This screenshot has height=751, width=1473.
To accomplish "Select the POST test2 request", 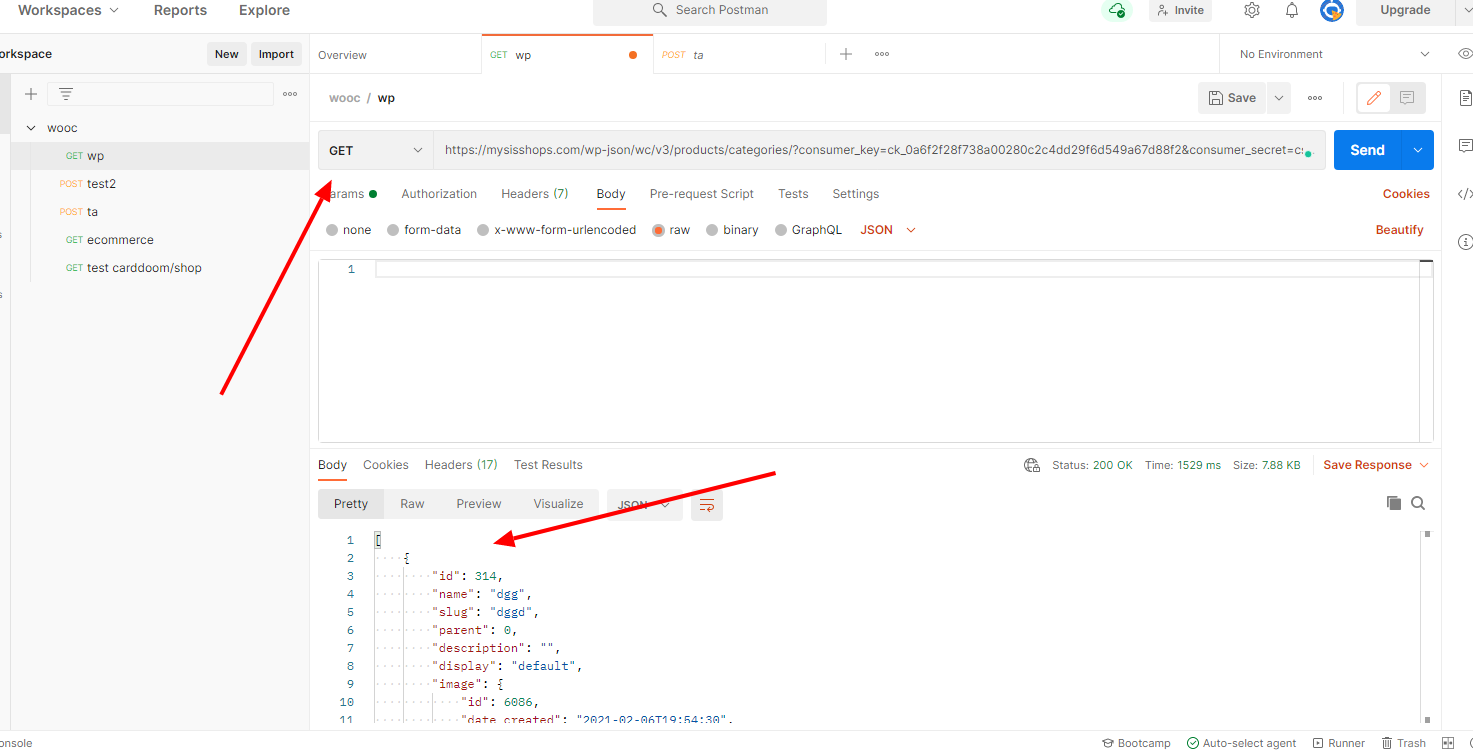I will click(x=160, y=184).
